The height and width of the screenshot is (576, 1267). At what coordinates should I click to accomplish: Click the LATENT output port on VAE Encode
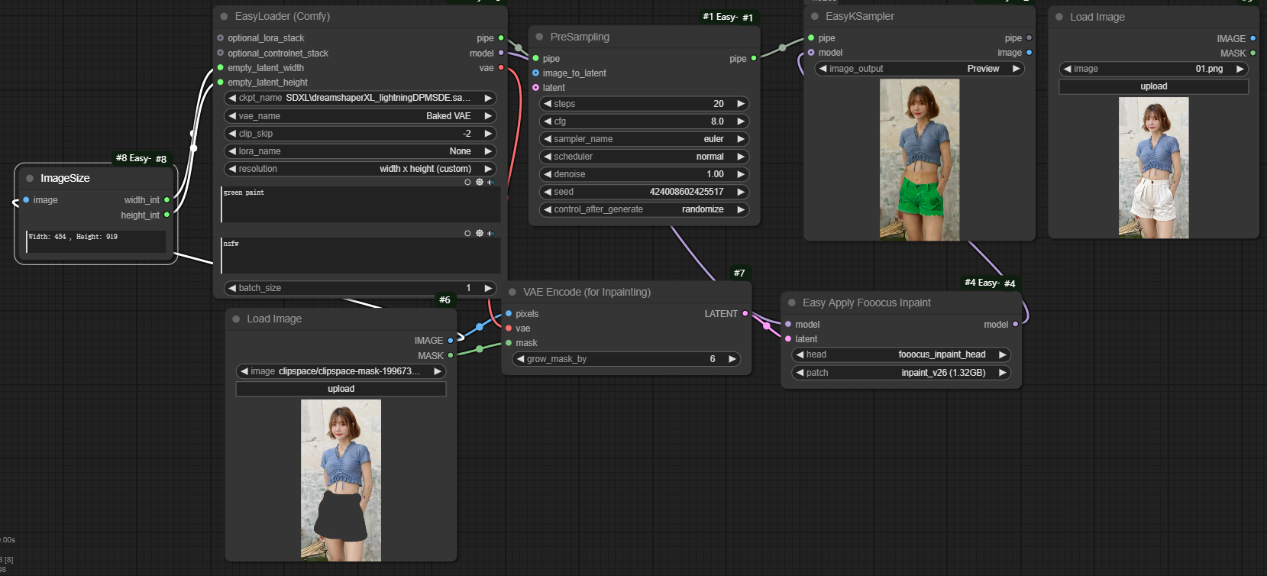(745, 313)
